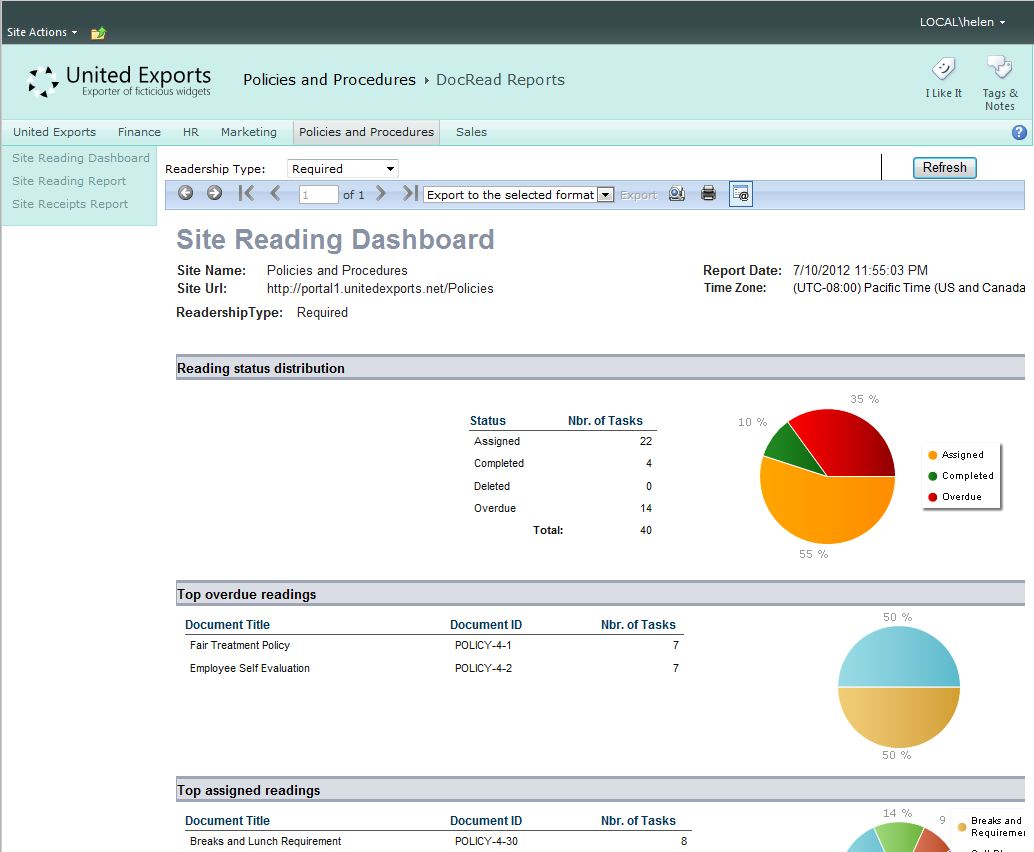Click the United Exports logo
This screenshot has width=1034, height=852.
point(119,81)
